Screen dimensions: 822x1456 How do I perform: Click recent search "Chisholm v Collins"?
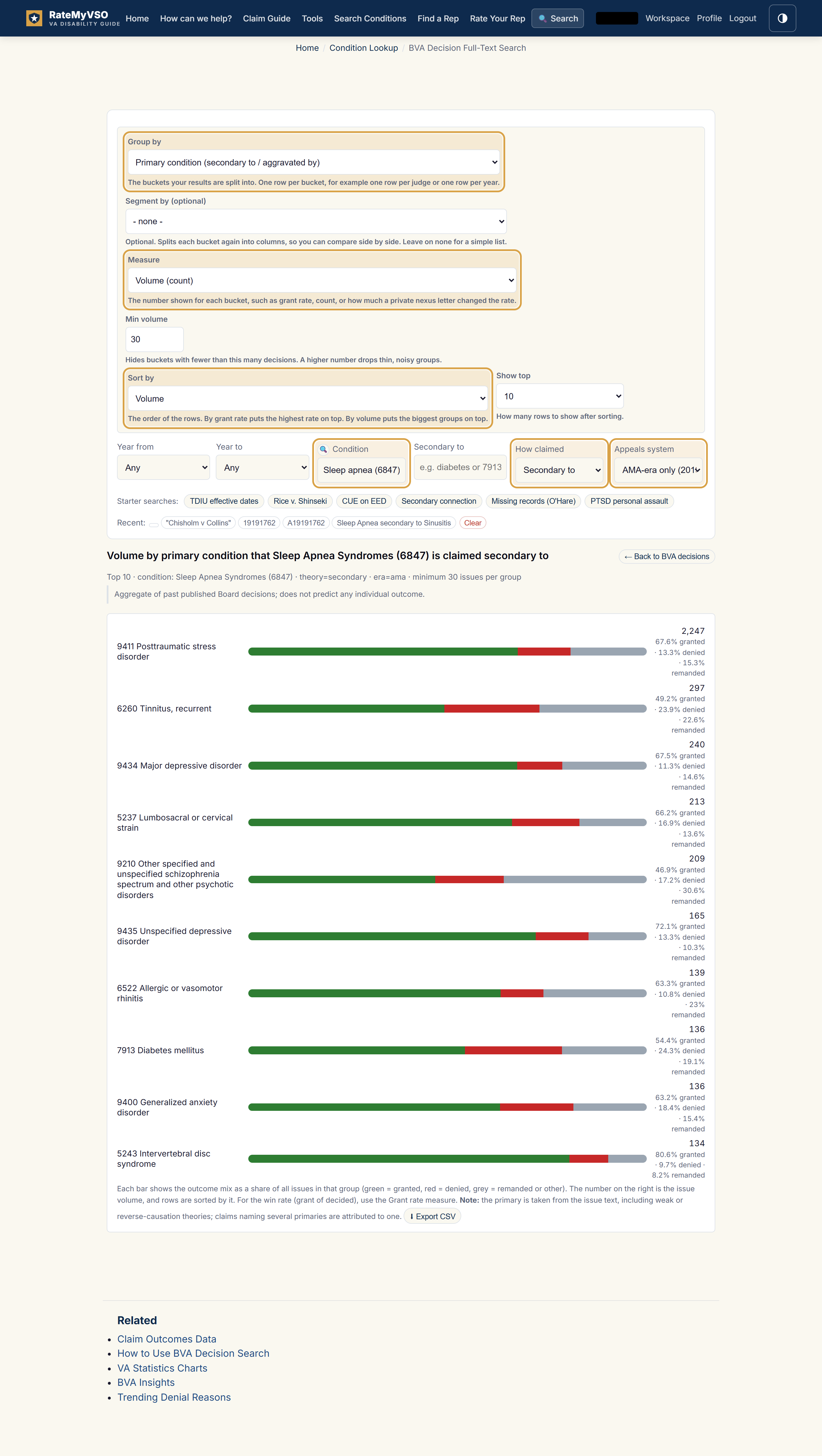[x=198, y=523]
